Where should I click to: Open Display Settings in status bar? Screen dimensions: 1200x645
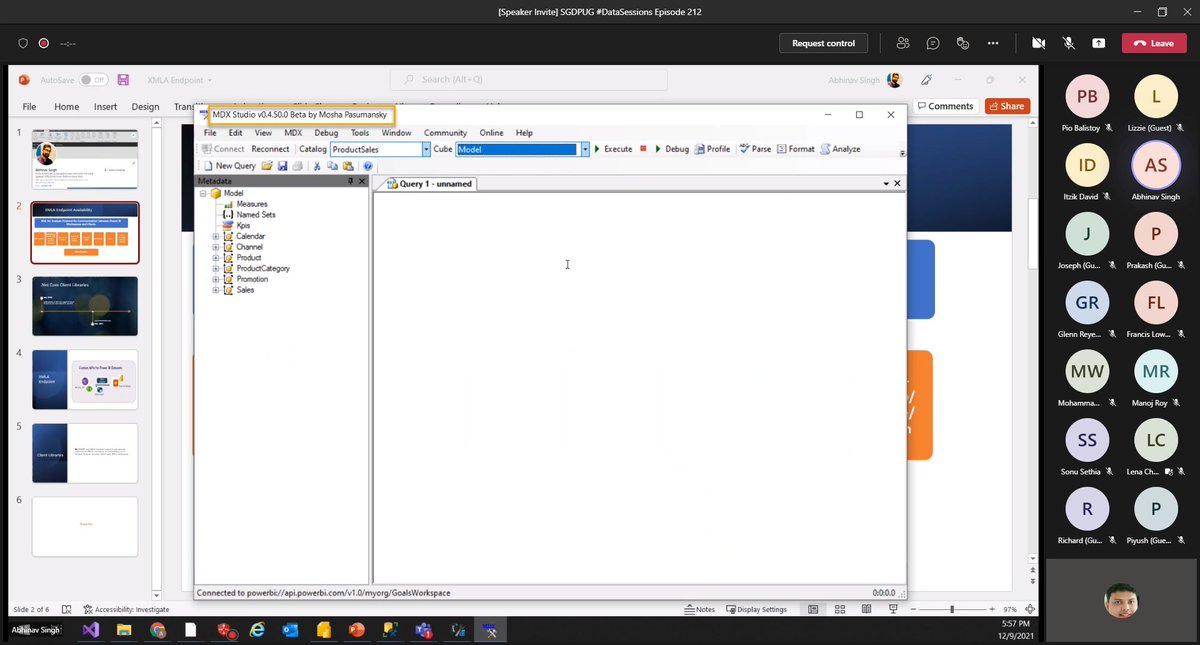tap(756, 609)
